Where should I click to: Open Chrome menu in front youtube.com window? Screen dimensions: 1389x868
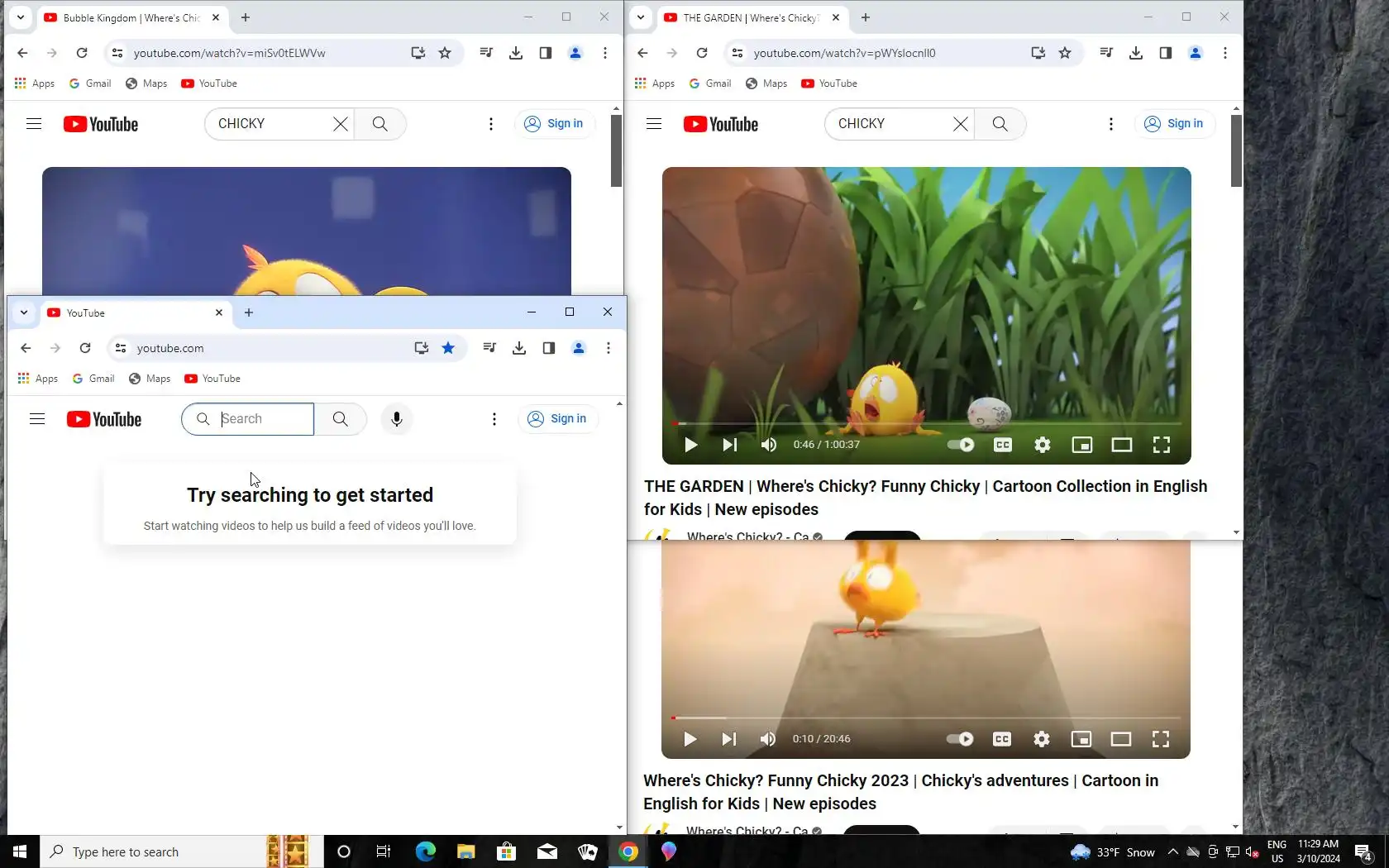(609, 348)
